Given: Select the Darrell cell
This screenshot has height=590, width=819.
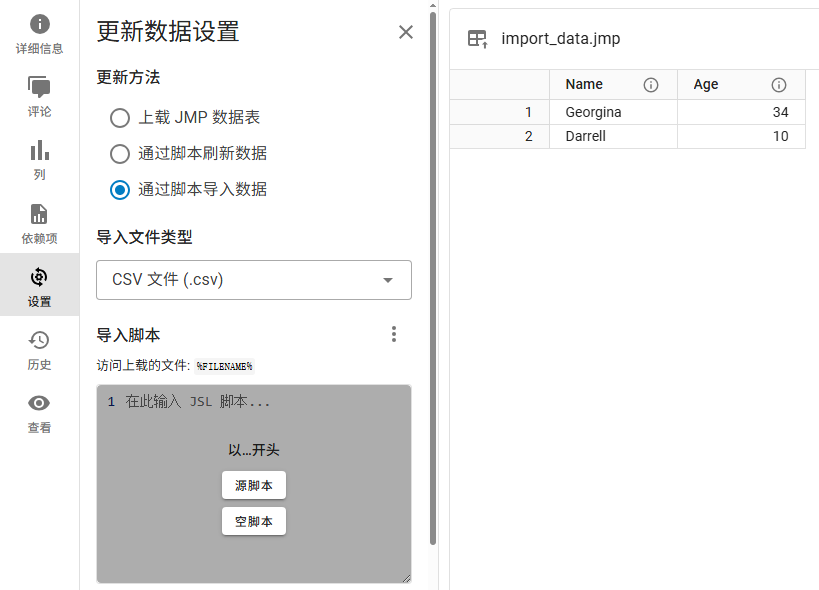Looking at the screenshot, I should pyautogui.click(x=613, y=136).
